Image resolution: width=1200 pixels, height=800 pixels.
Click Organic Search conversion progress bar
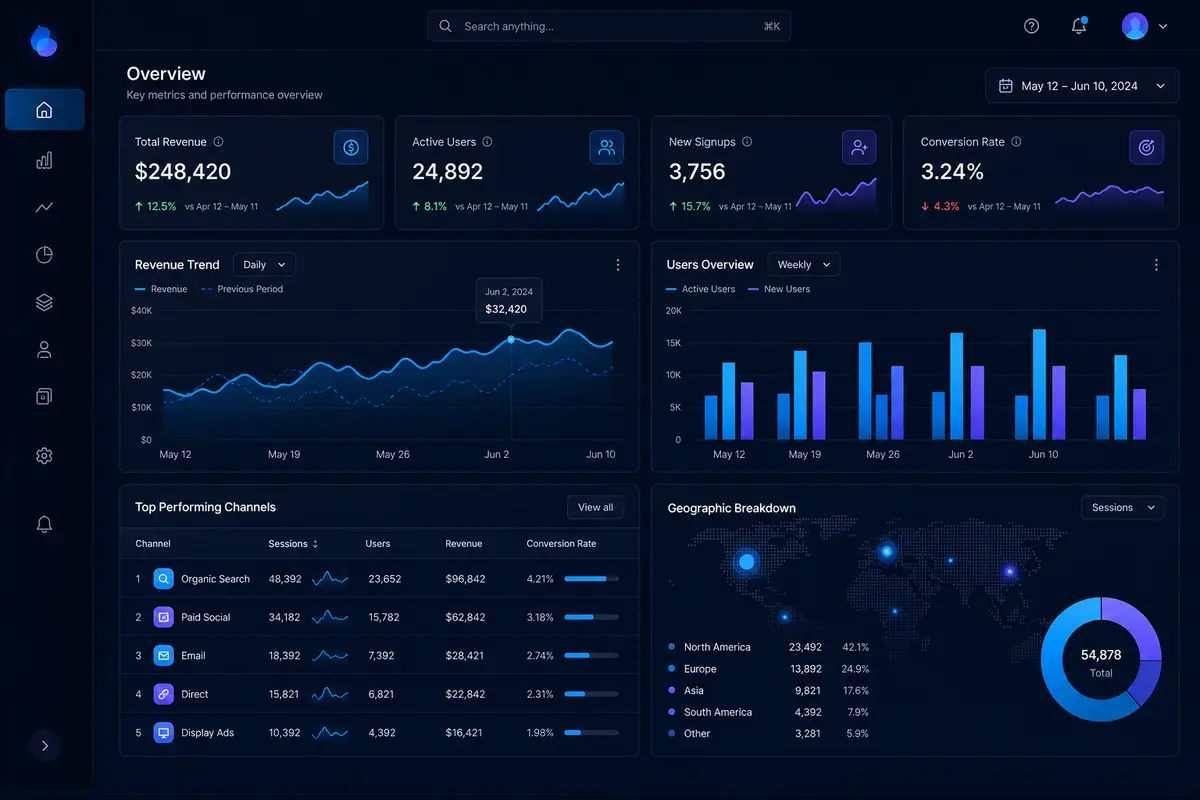(x=591, y=579)
